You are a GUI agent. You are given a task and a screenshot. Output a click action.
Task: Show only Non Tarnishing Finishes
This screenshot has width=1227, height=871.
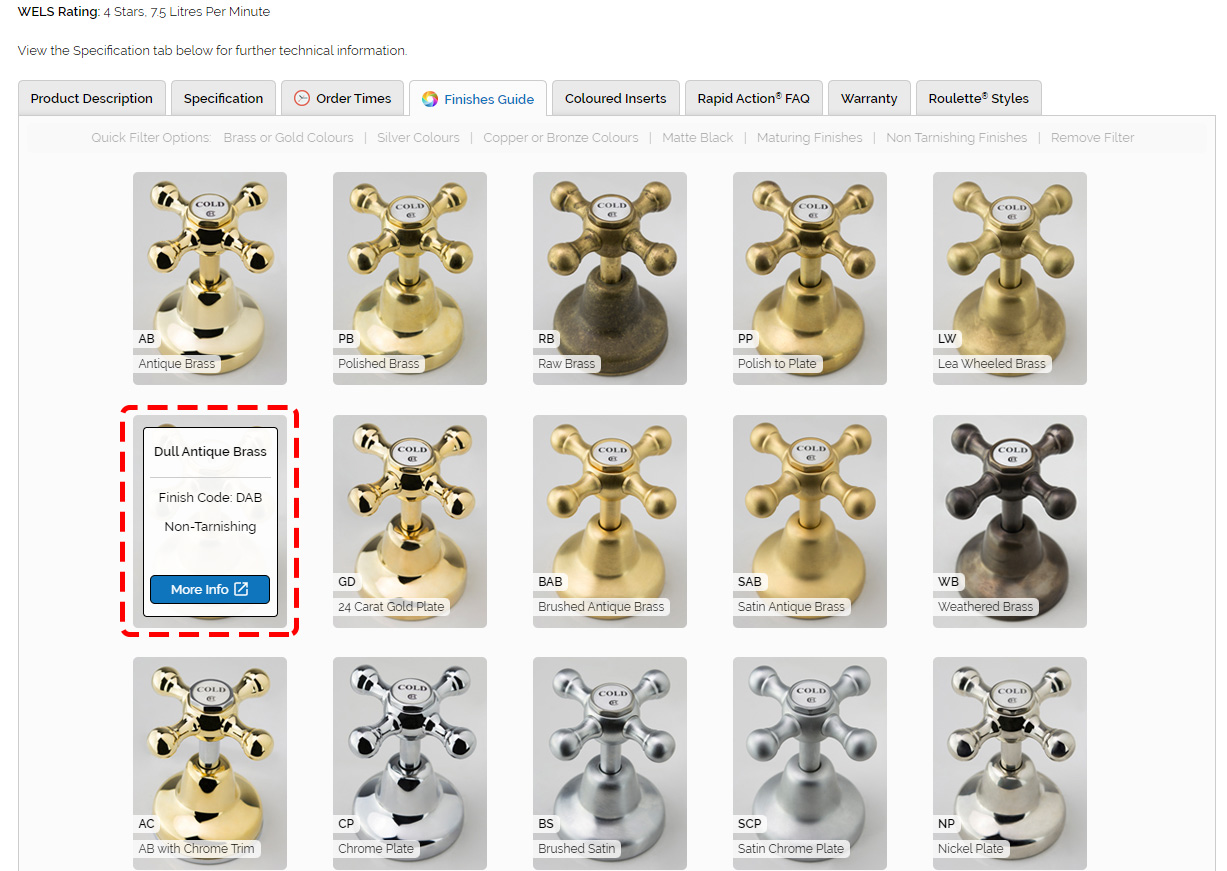[x=956, y=138]
